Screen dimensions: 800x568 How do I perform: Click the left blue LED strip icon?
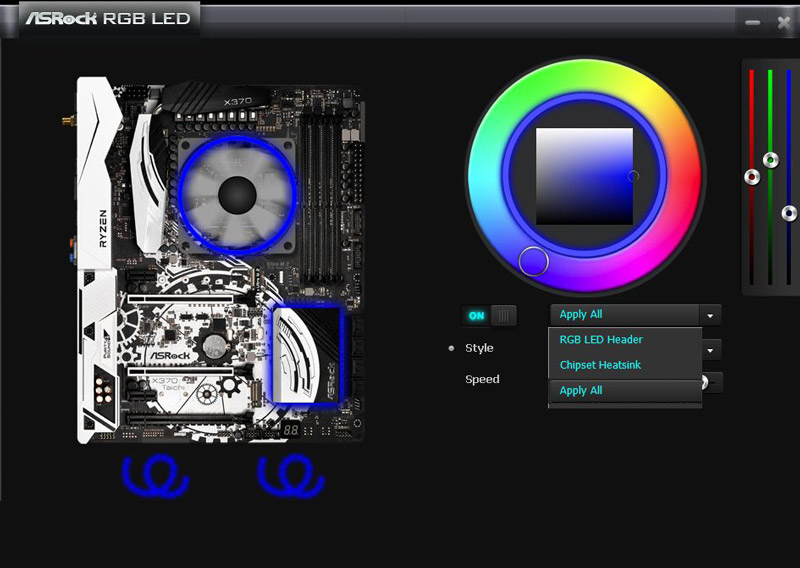point(153,476)
